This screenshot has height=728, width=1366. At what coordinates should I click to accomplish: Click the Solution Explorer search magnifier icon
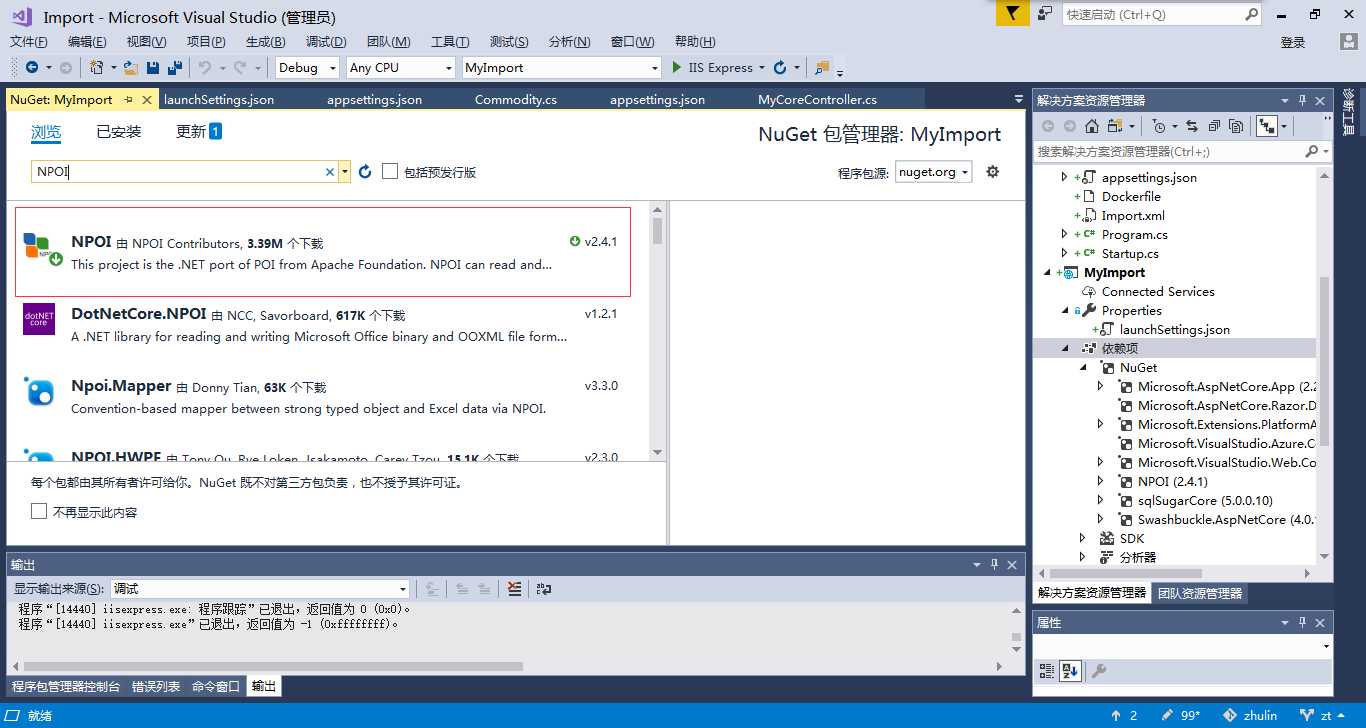click(1311, 151)
